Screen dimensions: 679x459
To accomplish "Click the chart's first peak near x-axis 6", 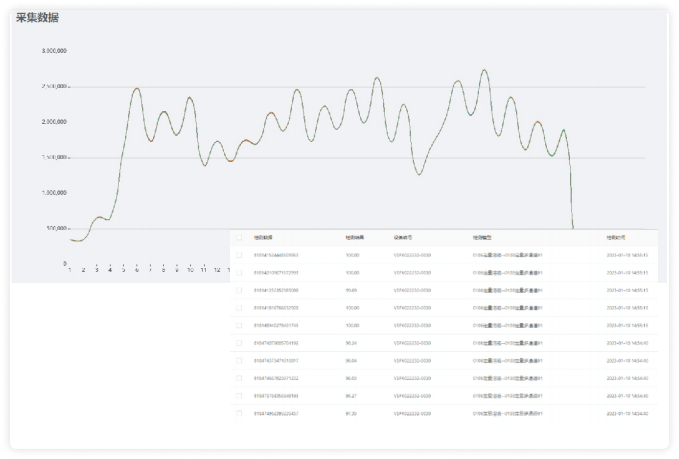I will [137, 88].
